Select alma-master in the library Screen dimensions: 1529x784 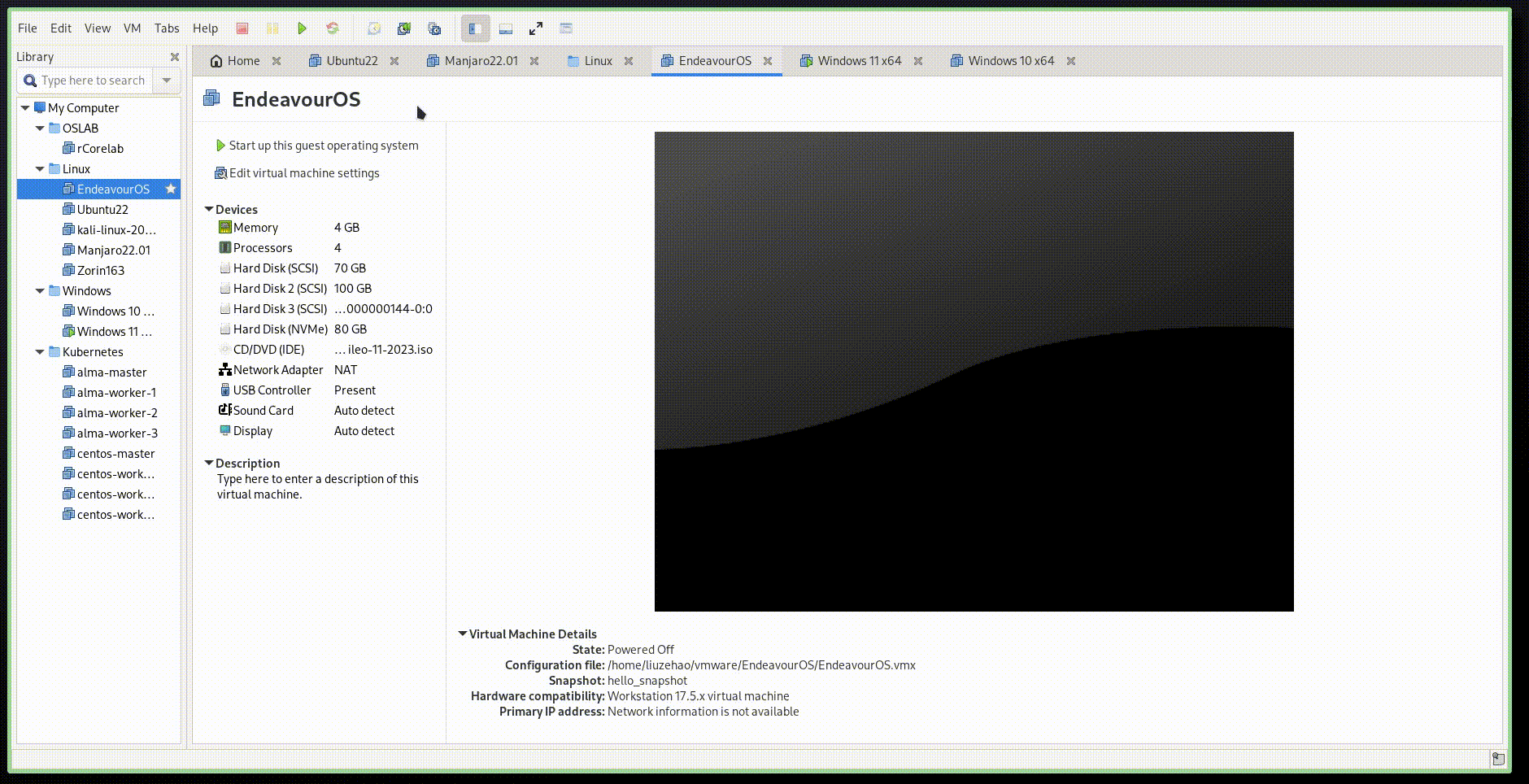pos(111,372)
